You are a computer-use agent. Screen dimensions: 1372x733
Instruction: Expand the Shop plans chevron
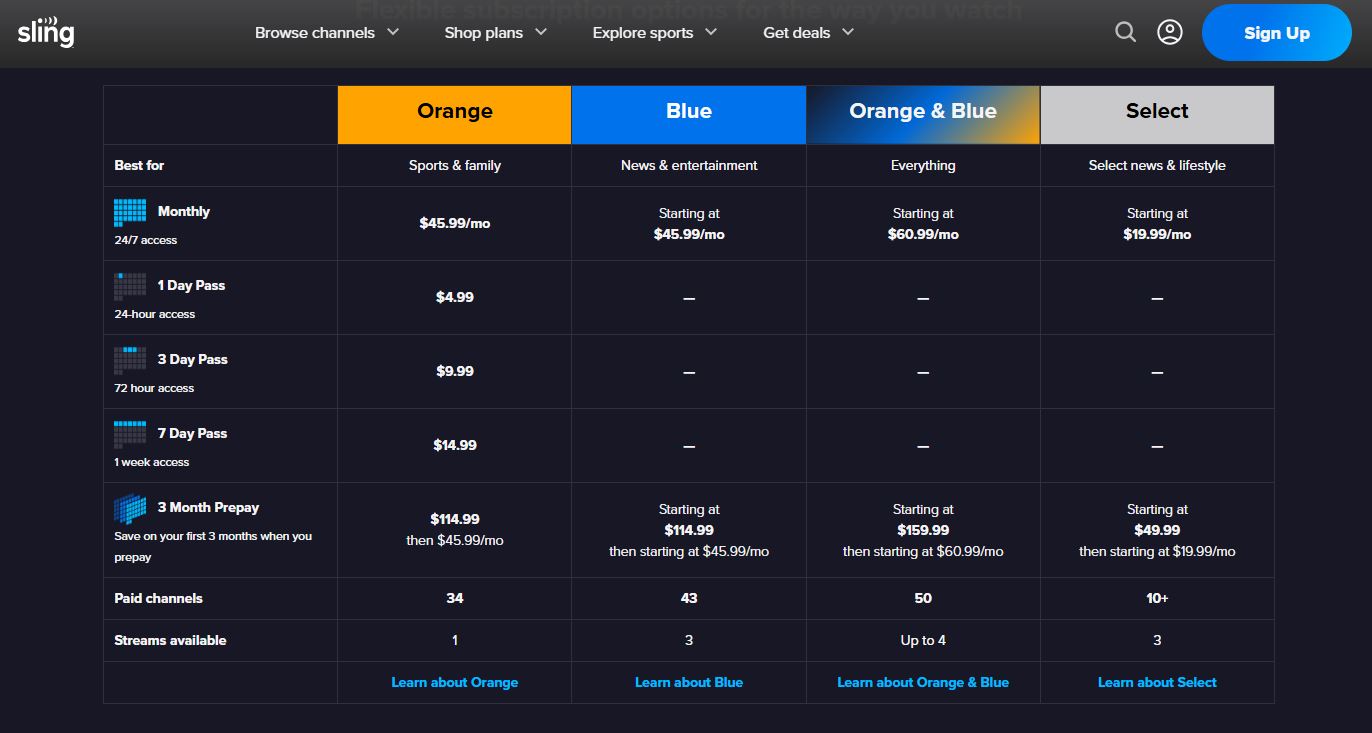click(541, 32)
